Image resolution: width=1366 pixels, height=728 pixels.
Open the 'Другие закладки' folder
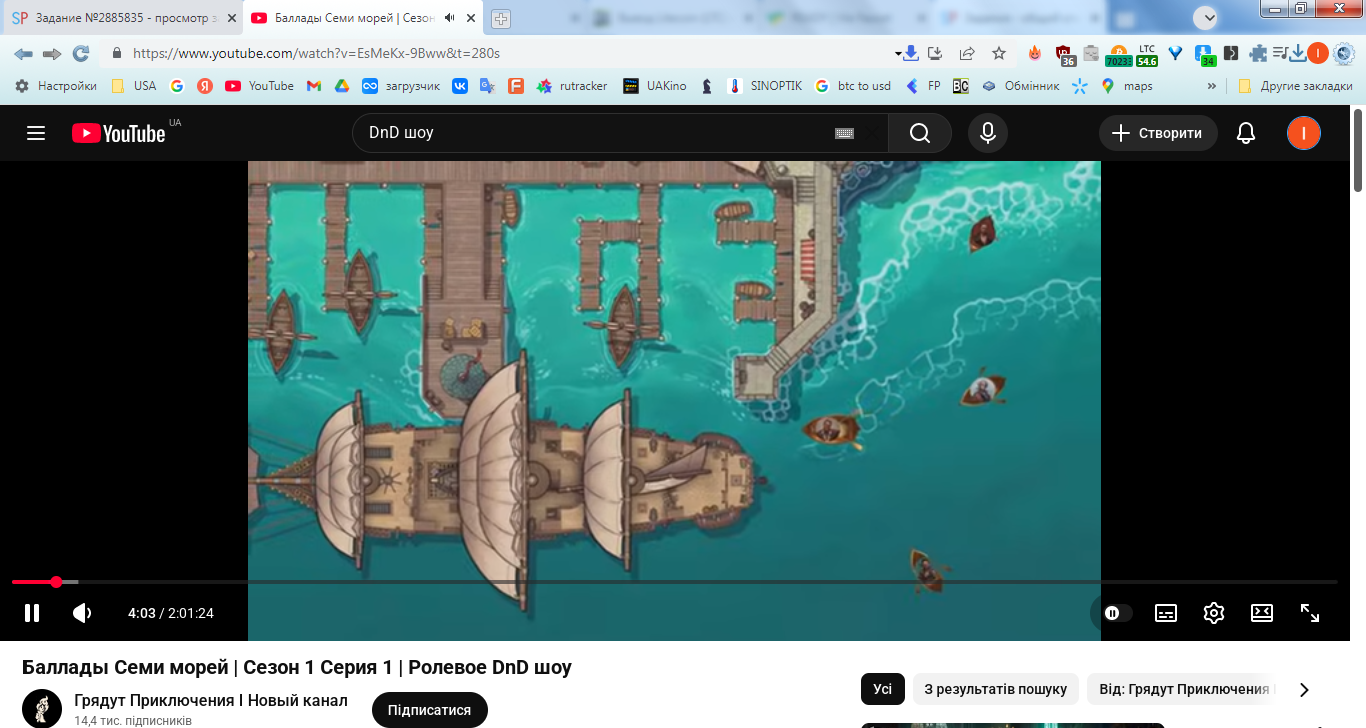[1295, 86]
